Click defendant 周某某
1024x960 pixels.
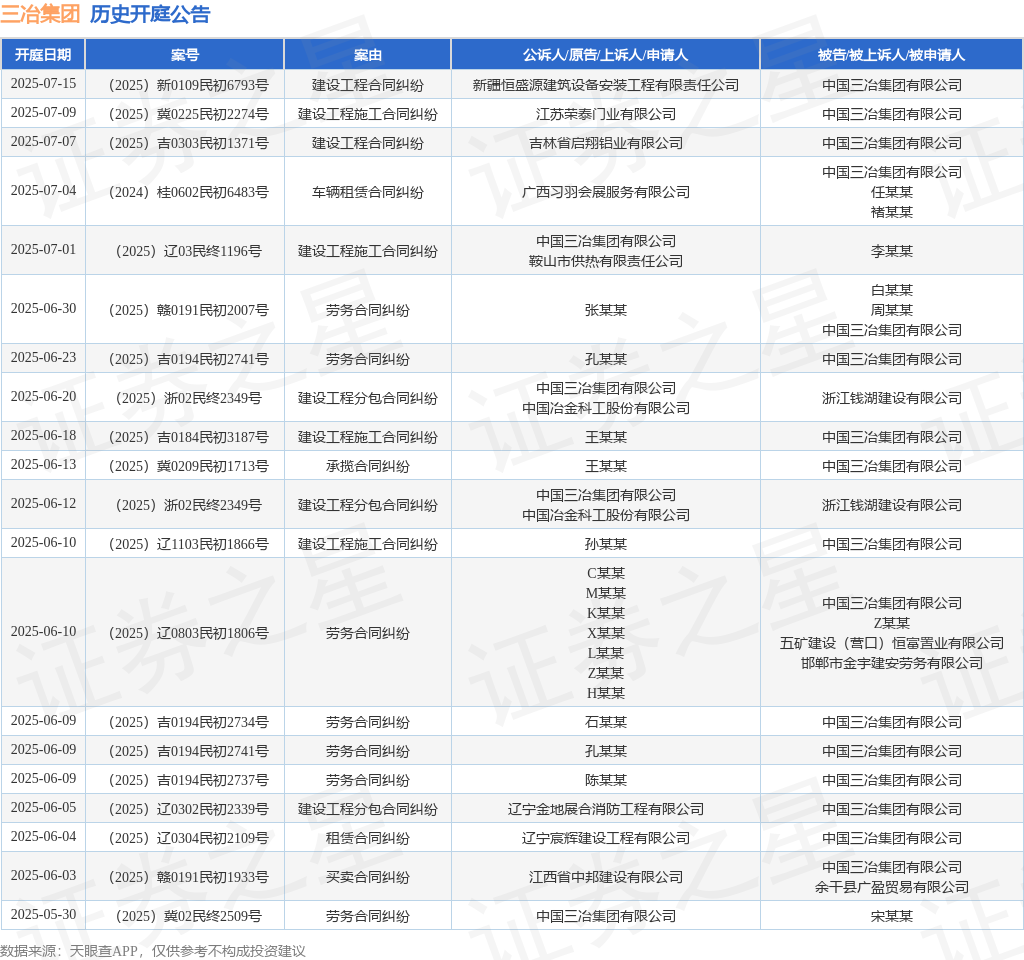click(x=891, y=310)
